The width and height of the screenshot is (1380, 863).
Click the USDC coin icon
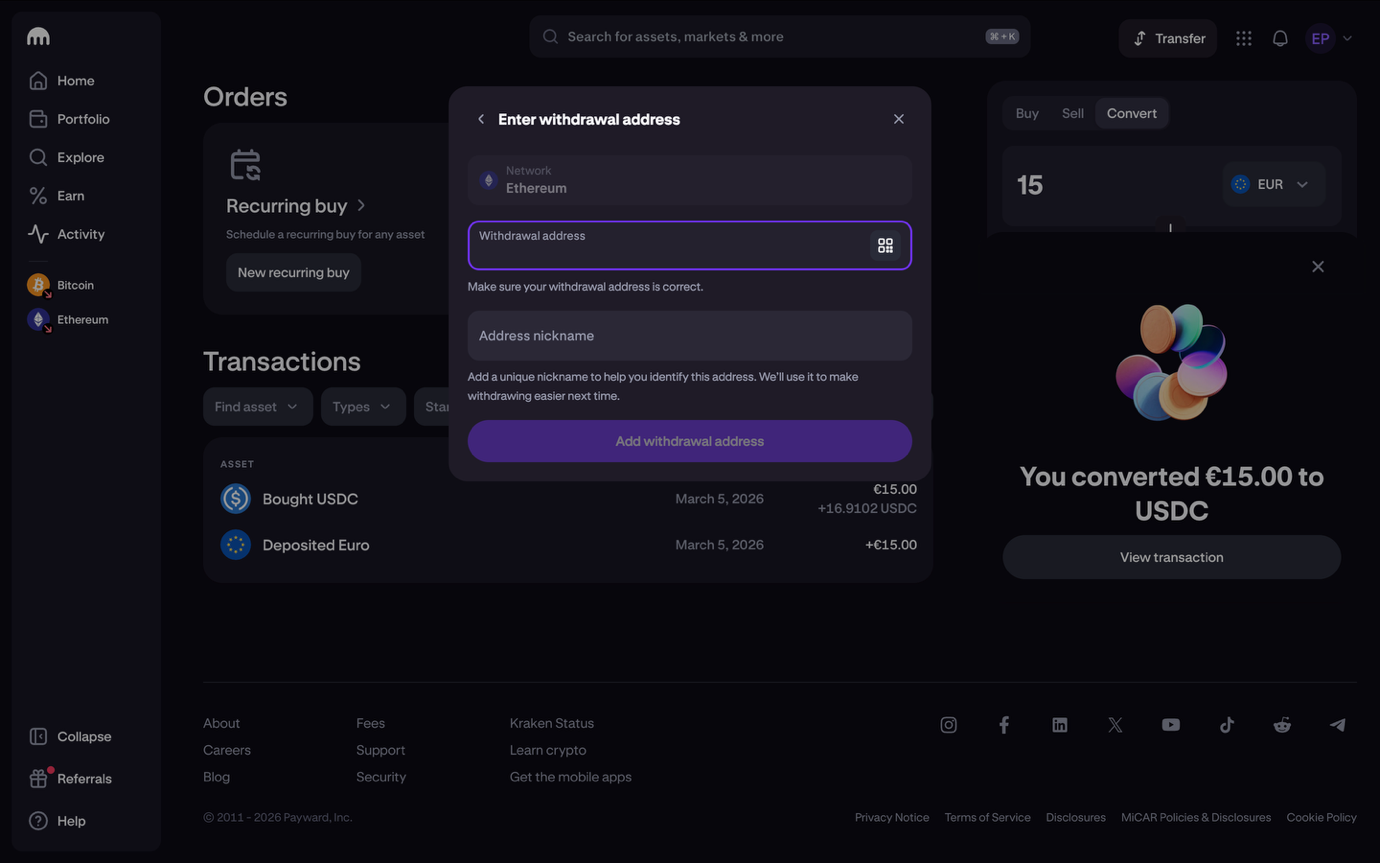pyautogui.click(x=235, y=498)
